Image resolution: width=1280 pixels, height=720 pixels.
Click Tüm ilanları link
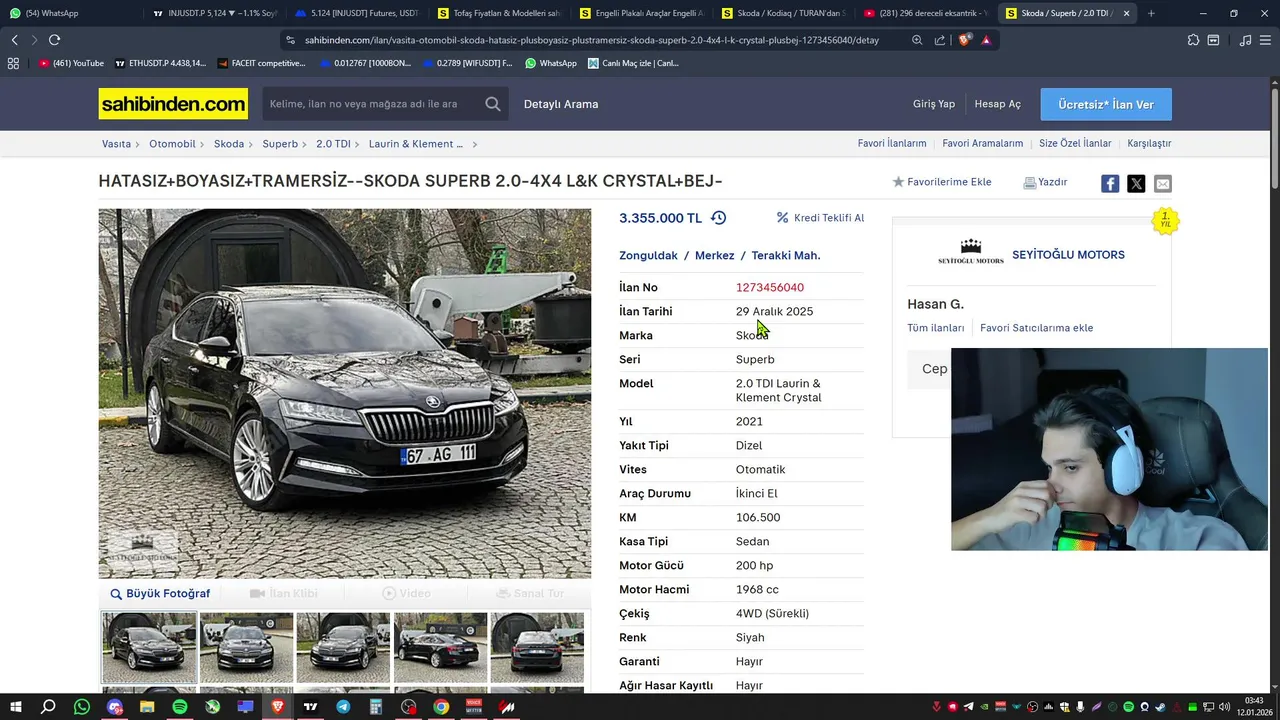(936, 328)
